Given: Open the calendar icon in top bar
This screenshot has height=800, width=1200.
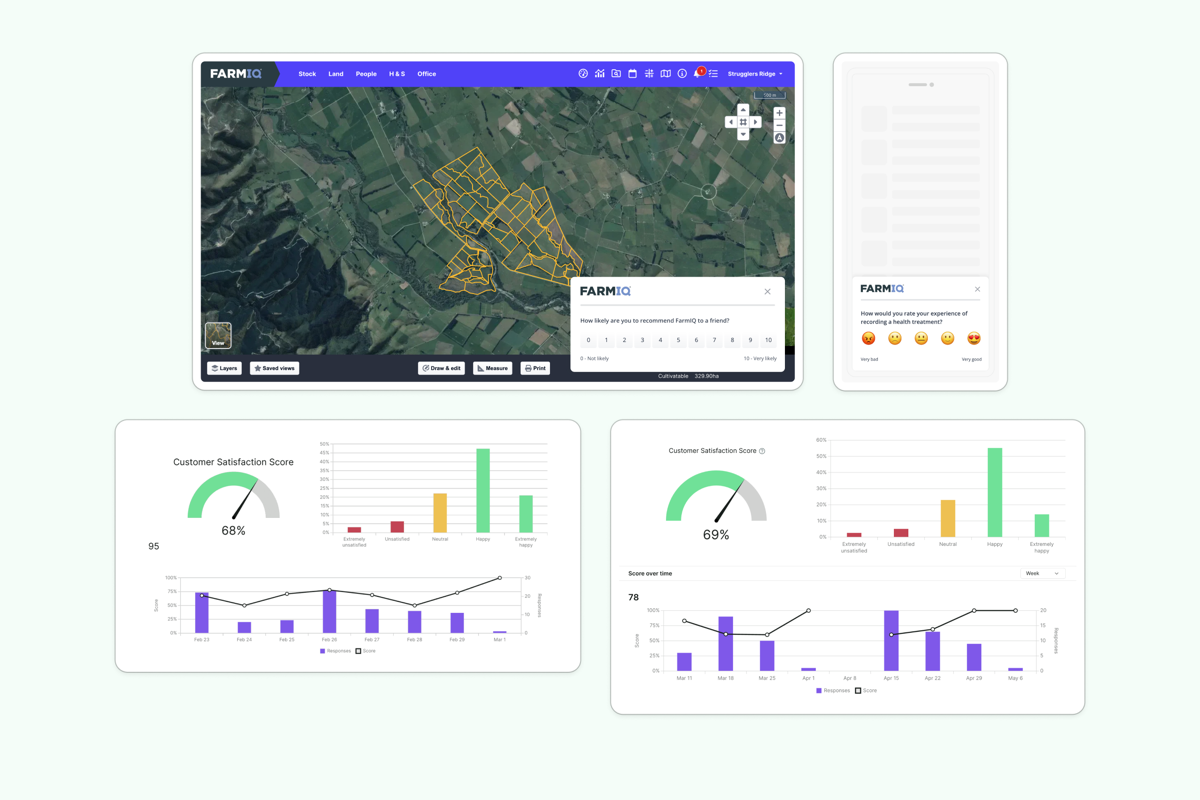Looking at the screenshot, I should tap(632, 74).
